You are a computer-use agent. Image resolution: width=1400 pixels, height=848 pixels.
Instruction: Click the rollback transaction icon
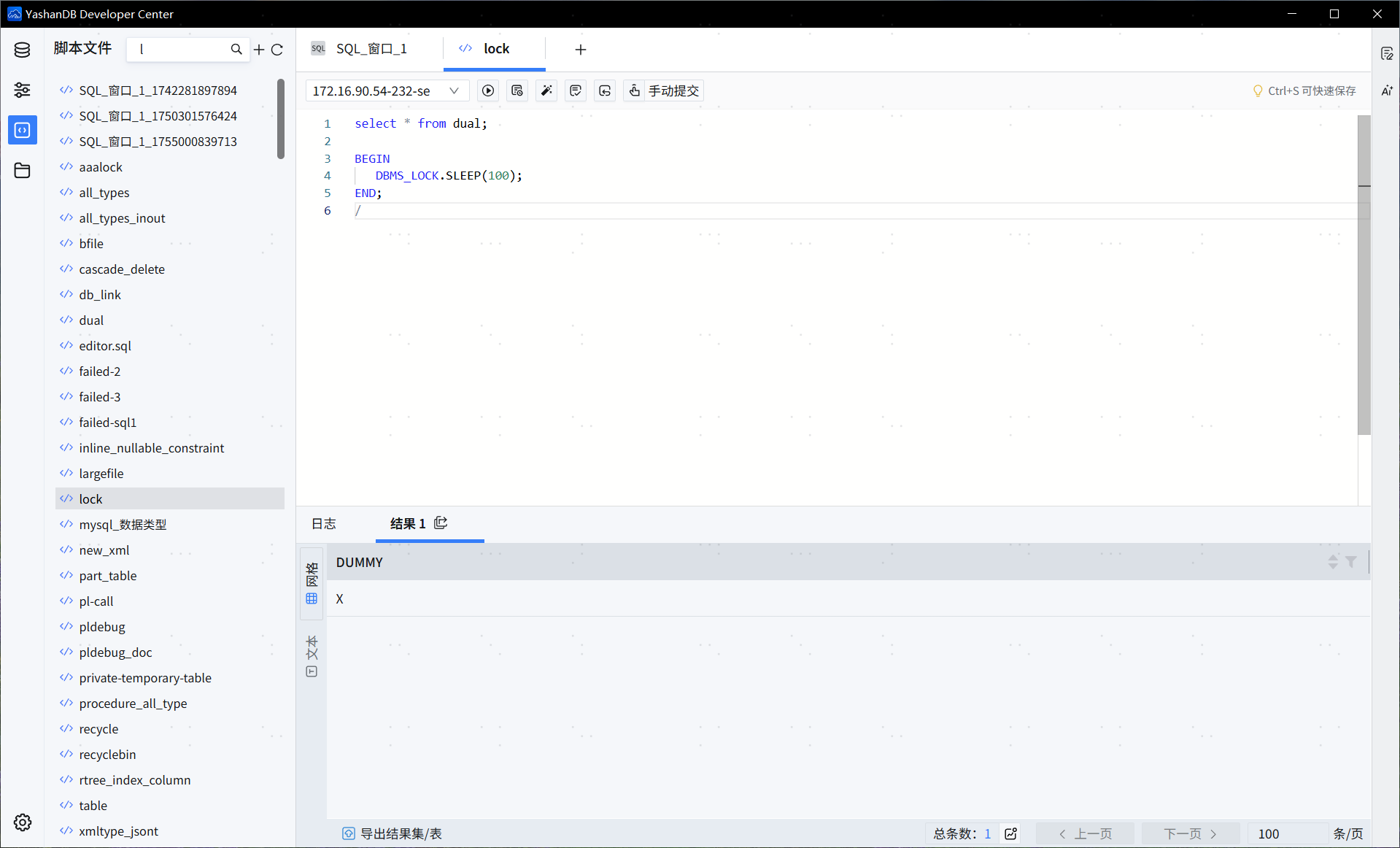pos(605,90)
